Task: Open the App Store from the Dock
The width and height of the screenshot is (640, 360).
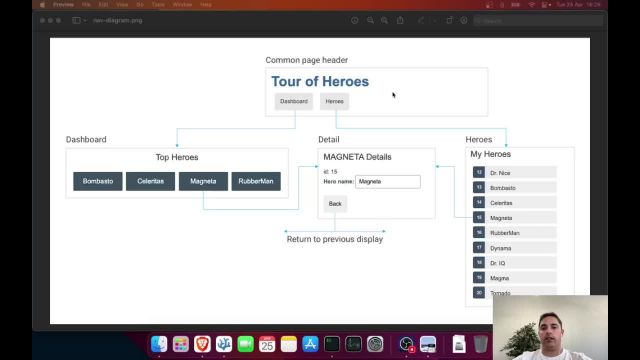Action: coord(310,344)
